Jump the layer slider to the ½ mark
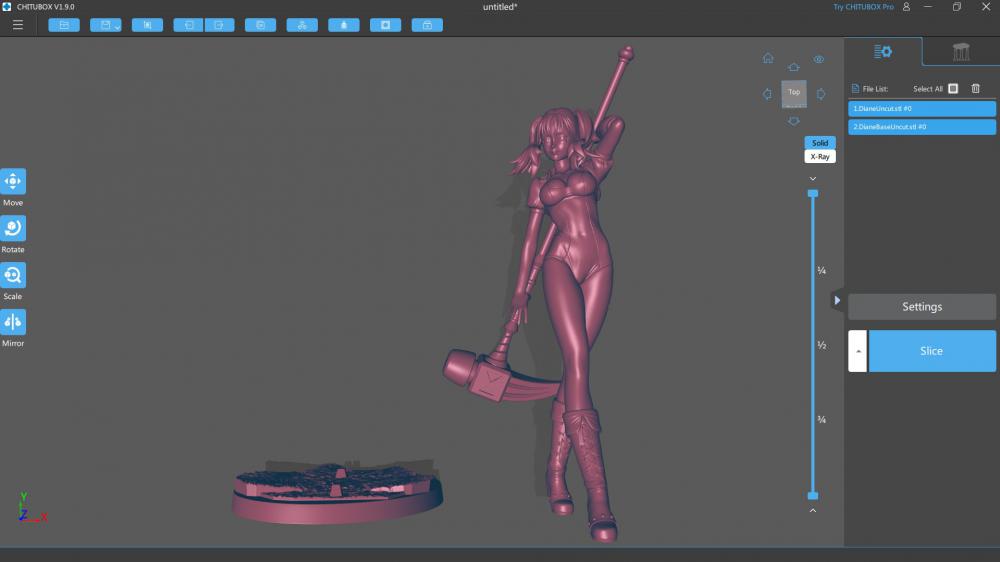 (822, 345)
